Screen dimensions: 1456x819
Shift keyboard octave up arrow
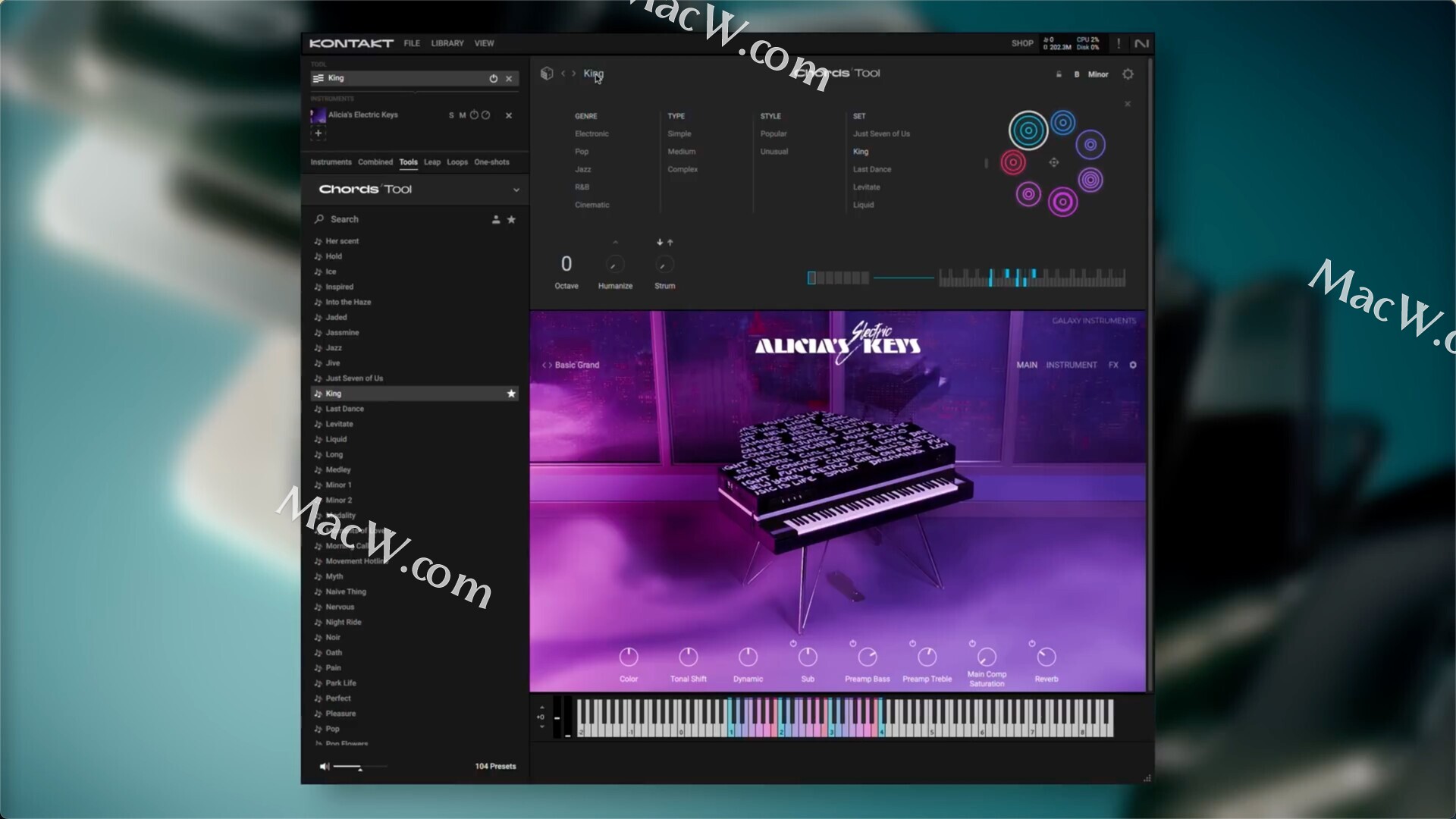click(x=541, y=708)
